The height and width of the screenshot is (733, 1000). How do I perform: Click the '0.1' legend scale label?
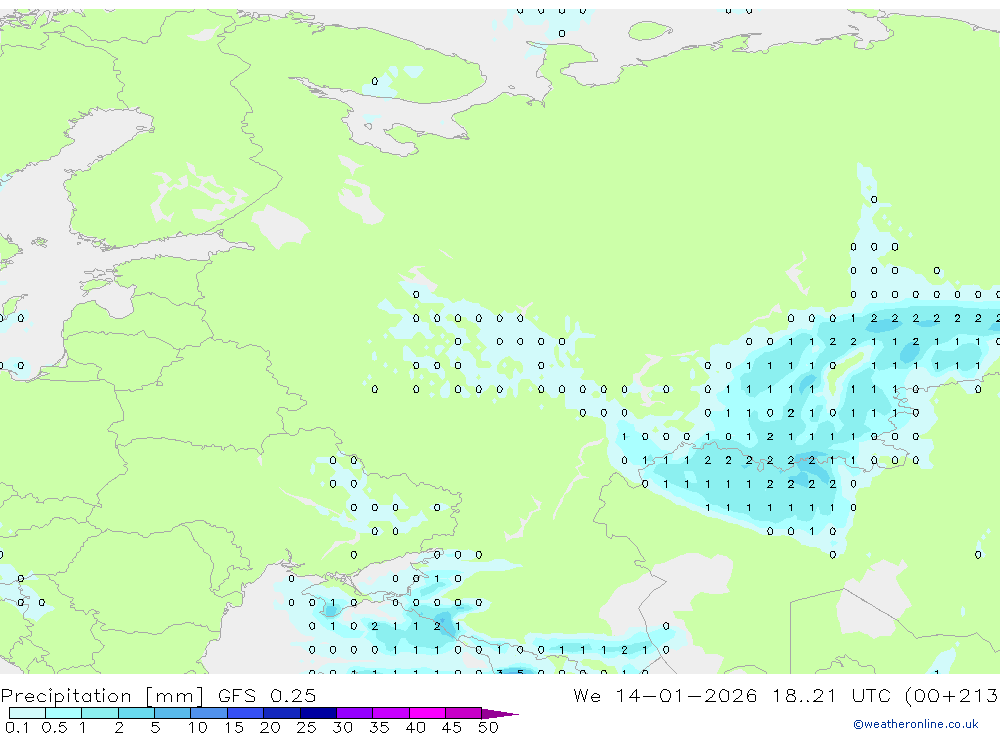click(17, 727)
